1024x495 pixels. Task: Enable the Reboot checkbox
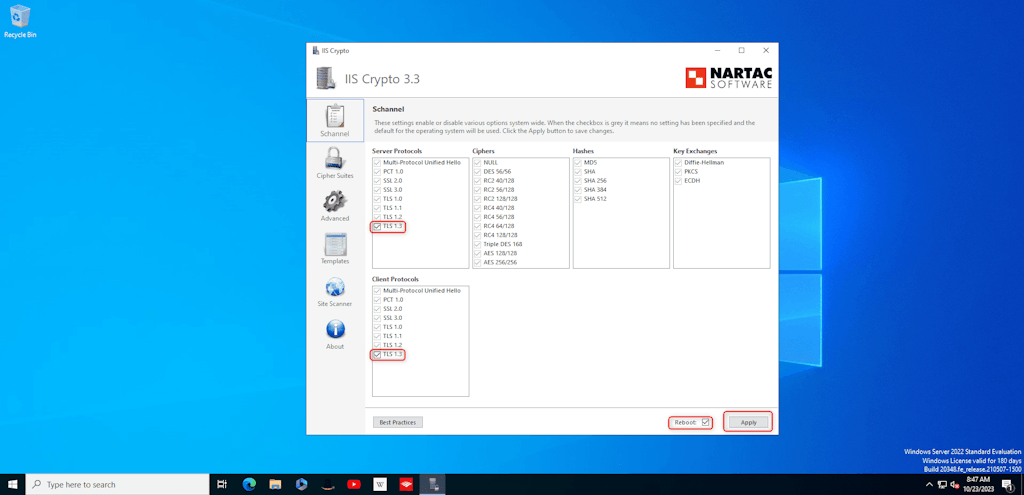coord(705,422)
